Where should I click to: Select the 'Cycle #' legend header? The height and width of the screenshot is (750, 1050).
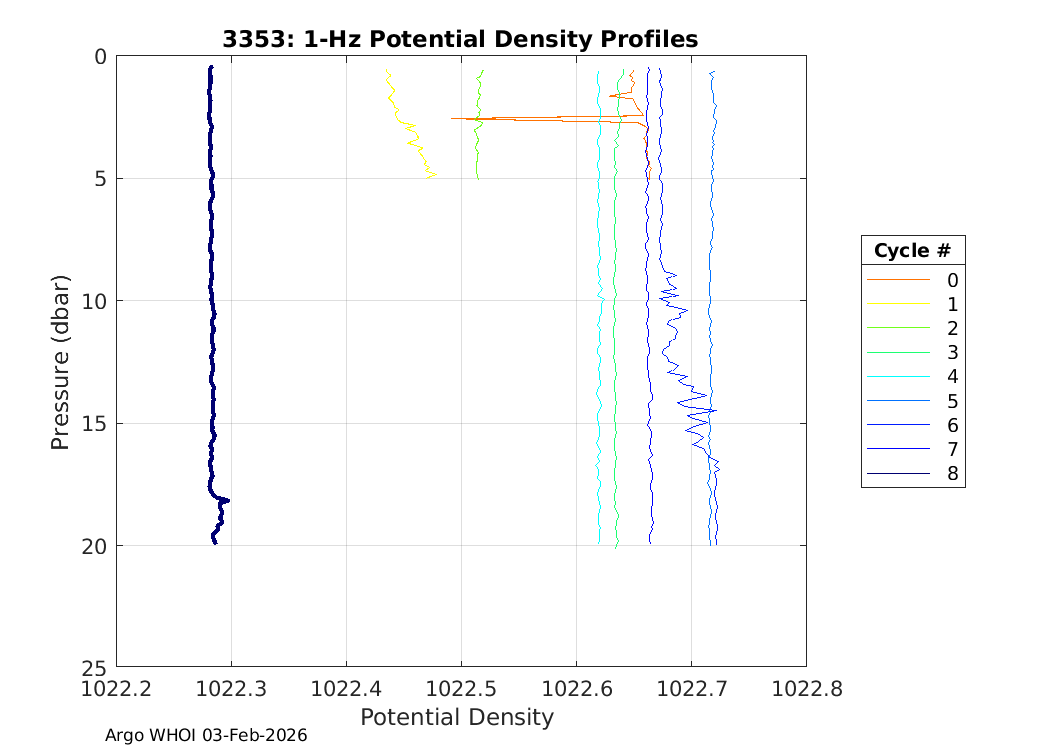pos(912,250)
